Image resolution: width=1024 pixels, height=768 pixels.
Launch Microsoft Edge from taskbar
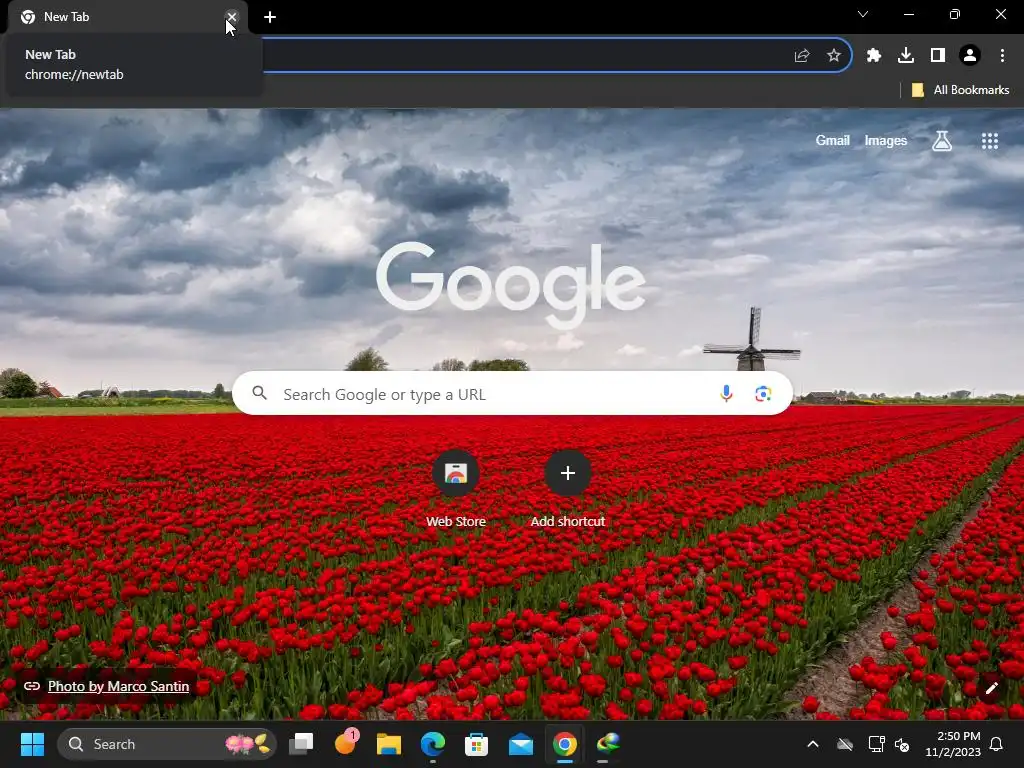point(433,744)
